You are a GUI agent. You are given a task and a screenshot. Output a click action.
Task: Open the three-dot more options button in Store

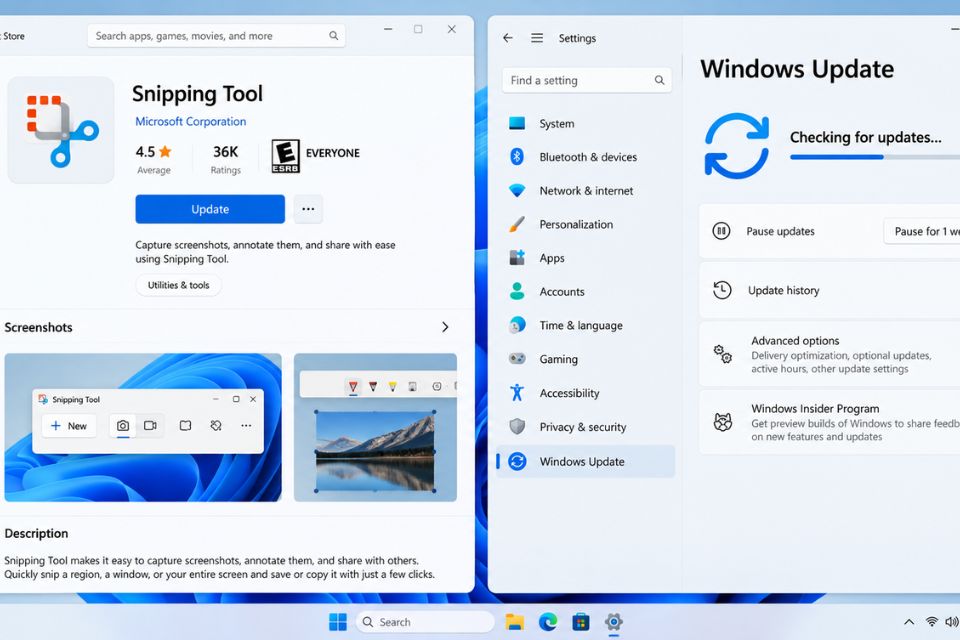coord(308,209)
